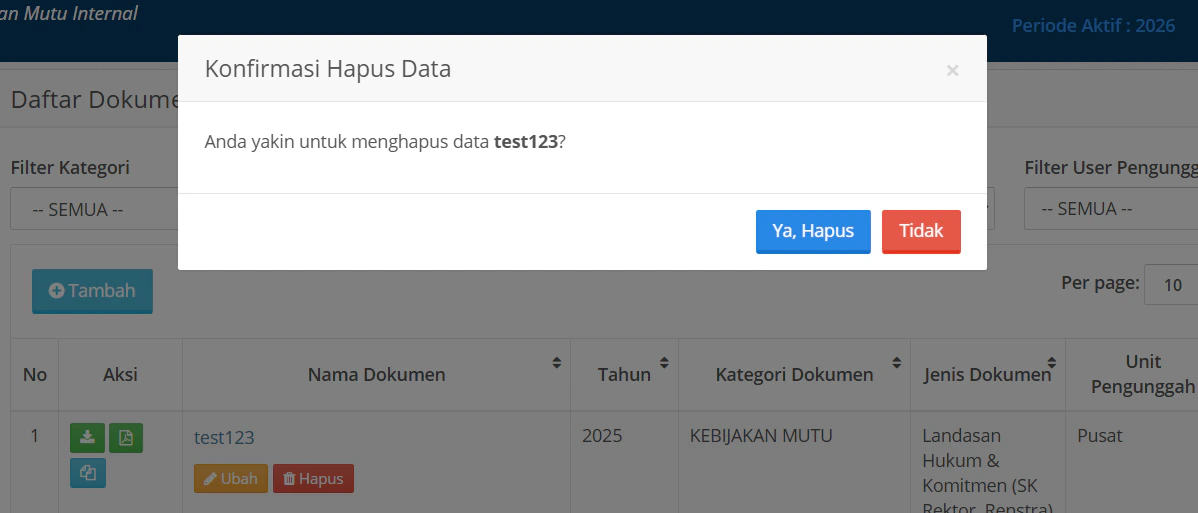
Task: Click the red Hapus button under test123
Action: coord(313,479)
